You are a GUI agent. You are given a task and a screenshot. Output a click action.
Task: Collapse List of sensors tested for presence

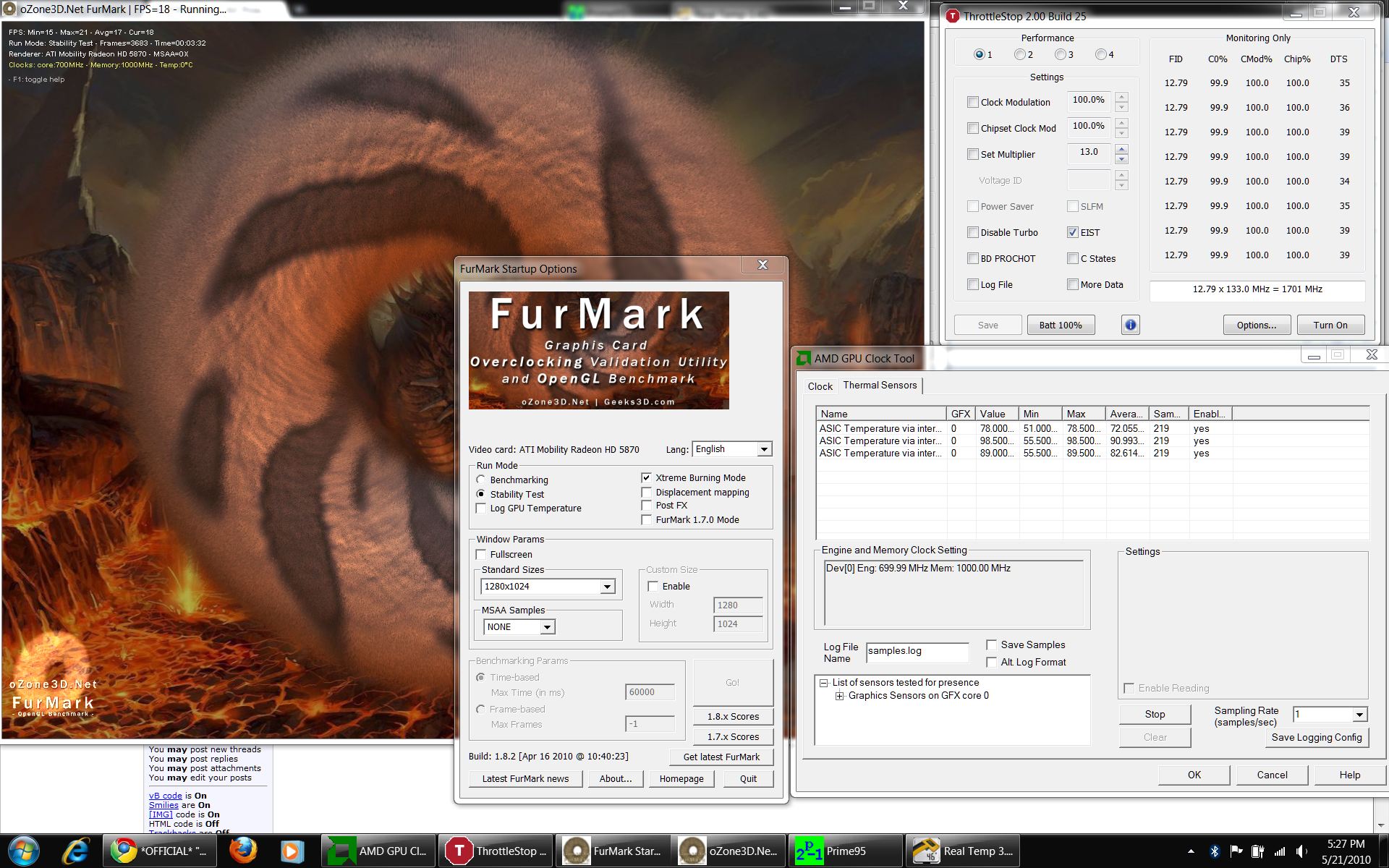pos(823,683)
